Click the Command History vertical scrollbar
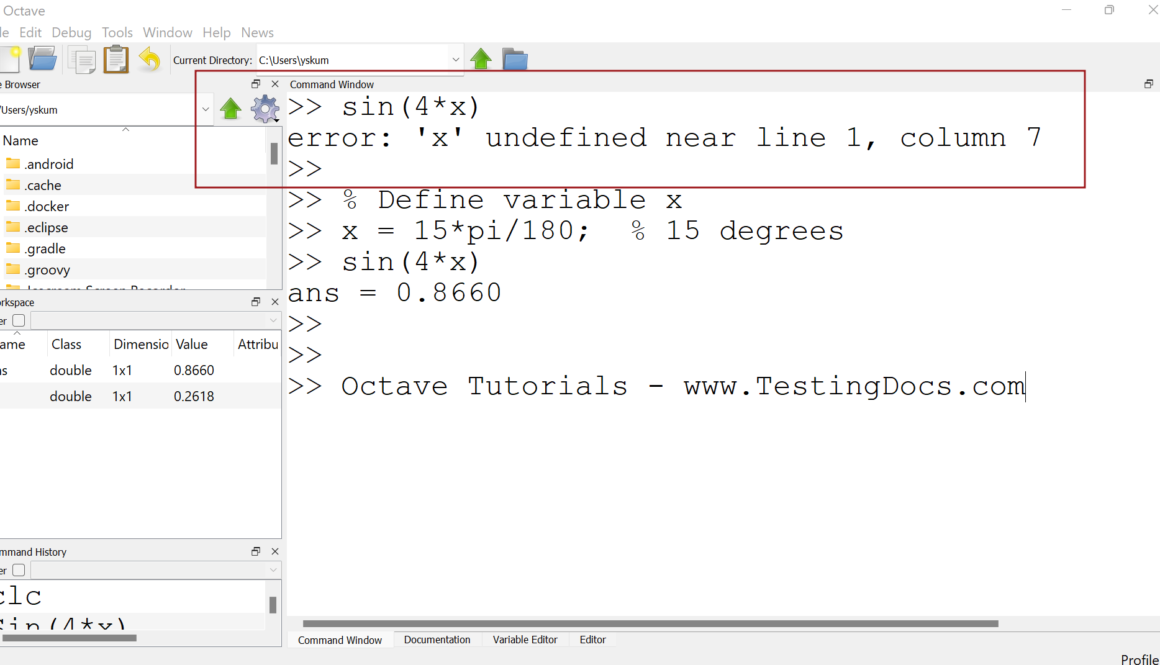The image size is (1160, 665). [273, 604]
